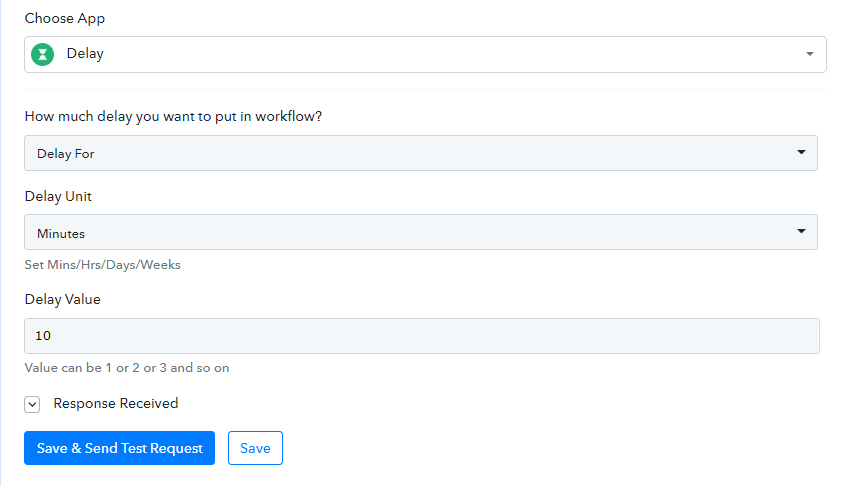Click the Delay Unit label
This screenshot has height=486, width=849.
click(x=58, y=196)
